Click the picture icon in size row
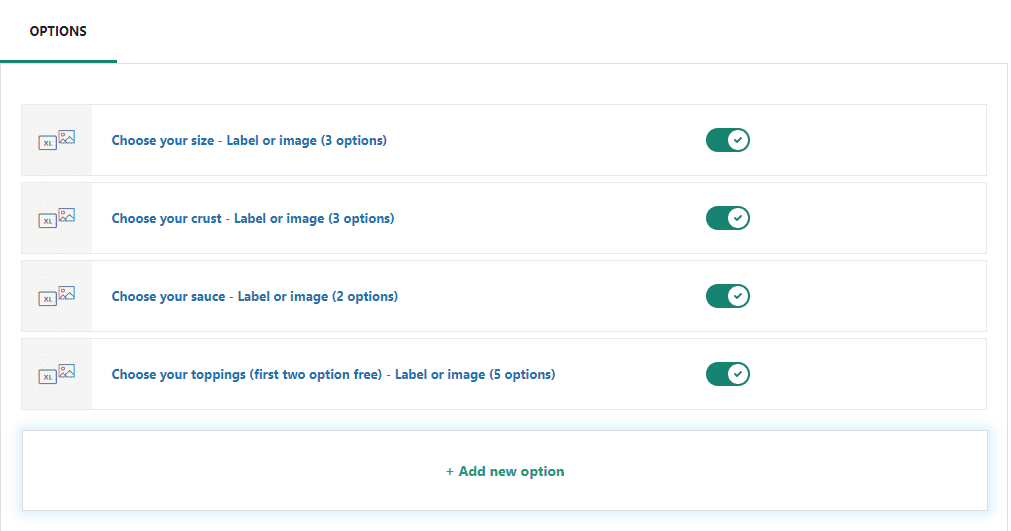This screenshot has height=531, width=1011. [x=67, y=137]
